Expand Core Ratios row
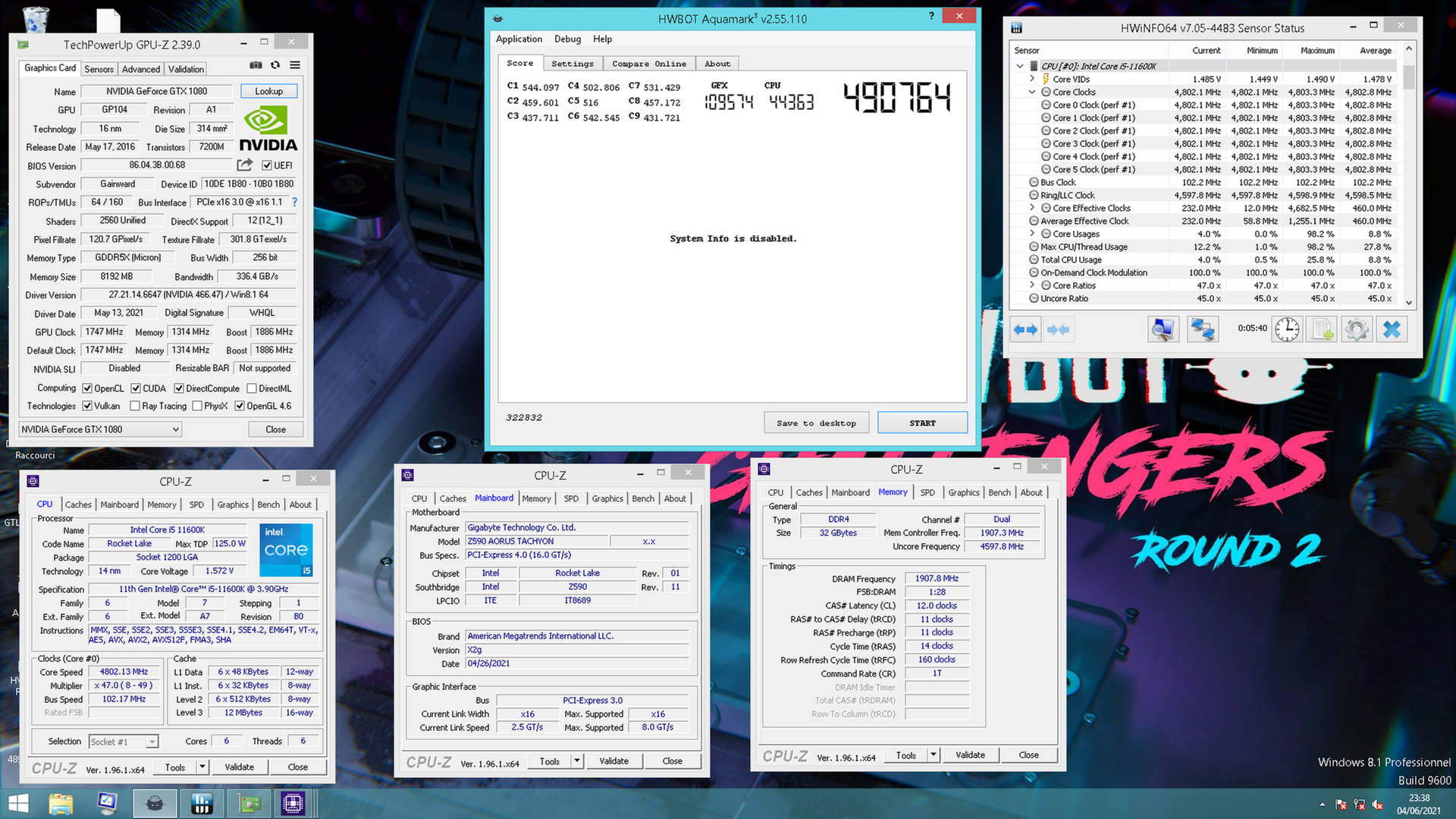This screenshot has height=819, width=1456. click(x=1032, y=285)
